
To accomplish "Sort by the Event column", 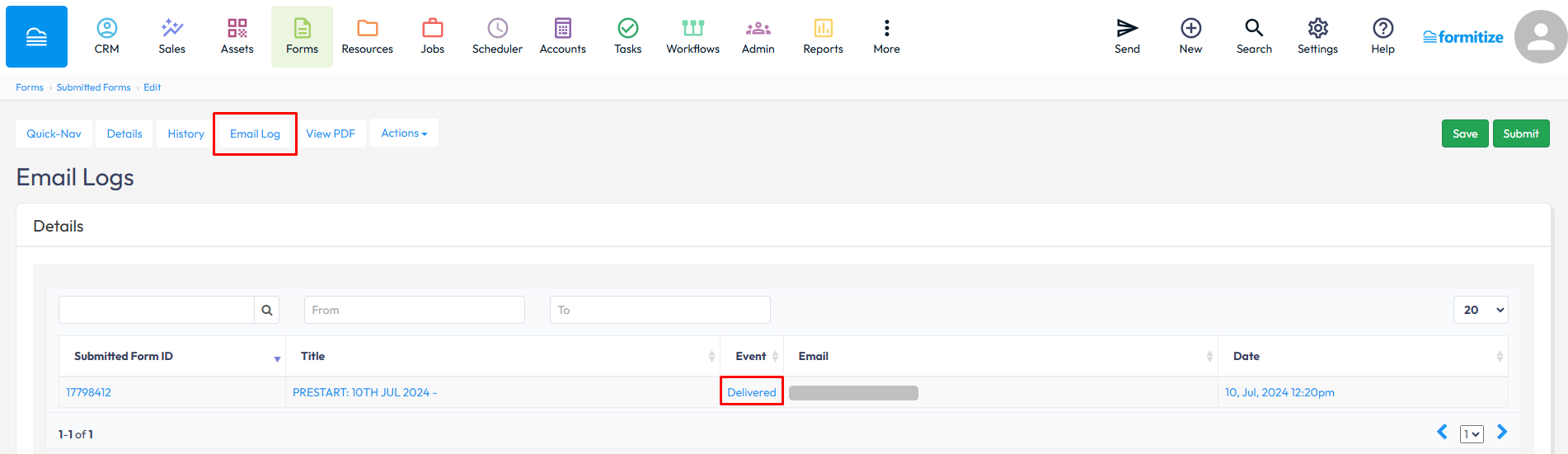I will pyautogui.click(x=752, y=356).
